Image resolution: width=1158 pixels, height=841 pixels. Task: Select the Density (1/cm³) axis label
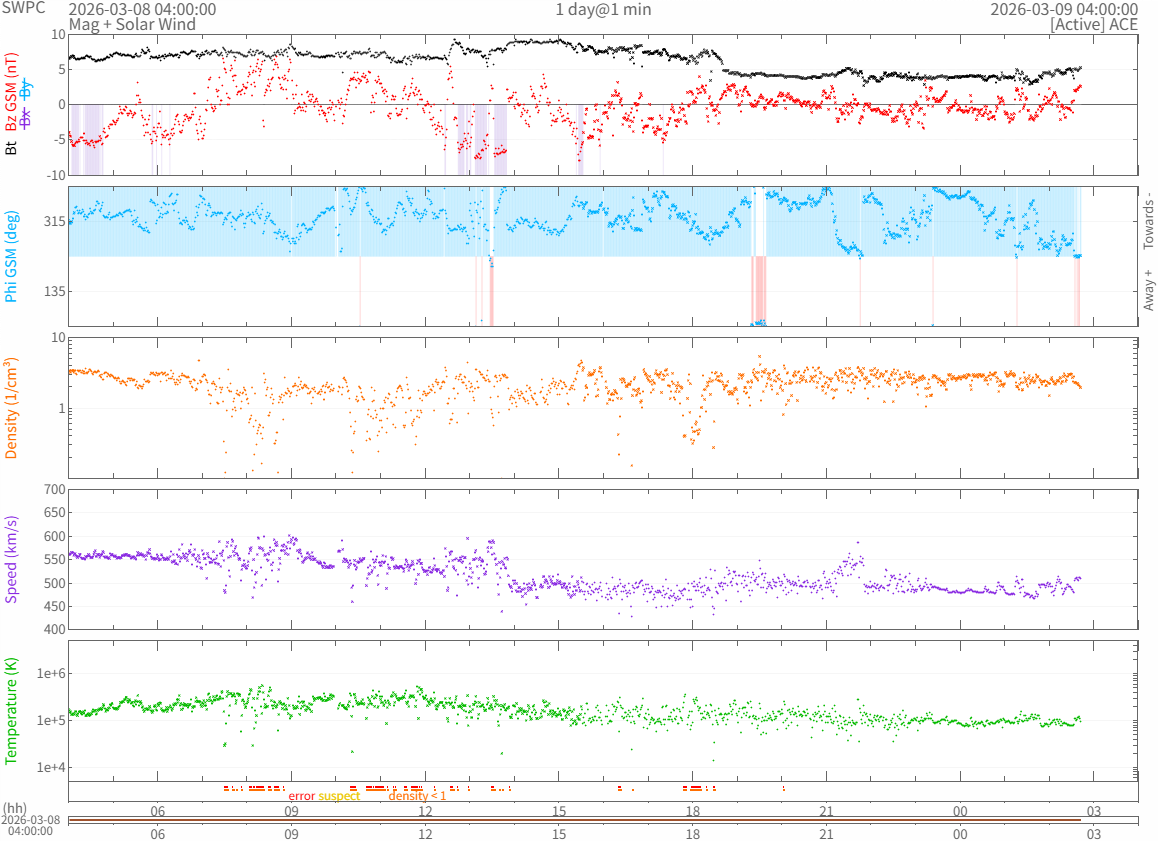point(12,407)
